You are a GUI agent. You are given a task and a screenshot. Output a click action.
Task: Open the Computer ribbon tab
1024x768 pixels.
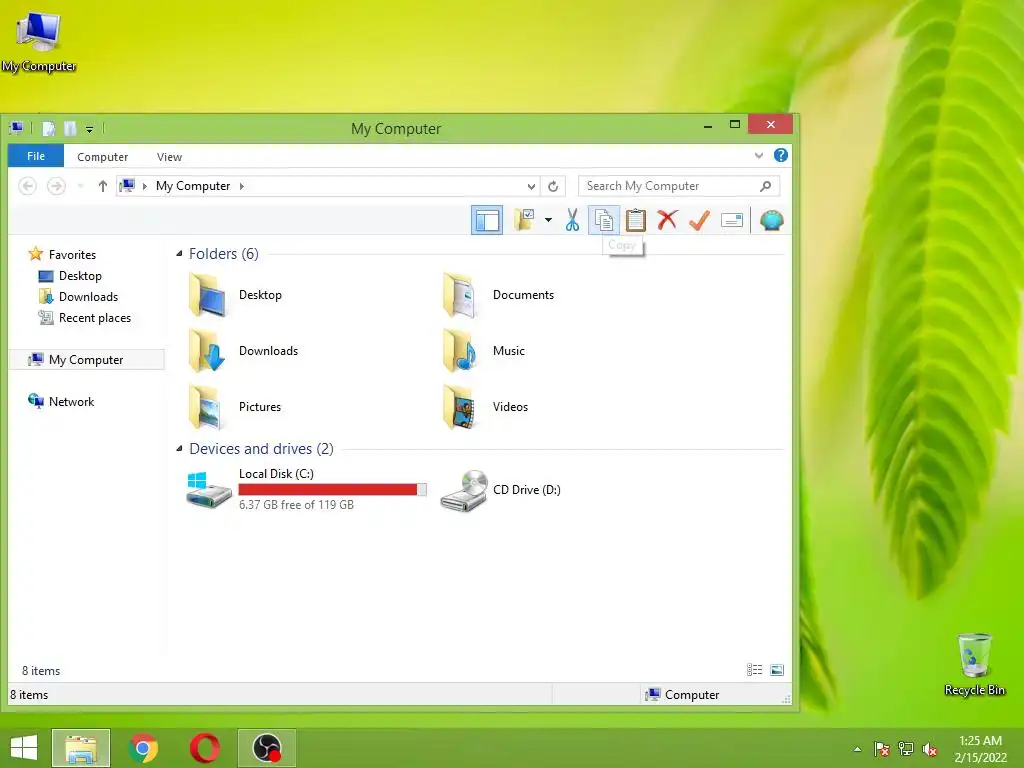pos(103,157)
